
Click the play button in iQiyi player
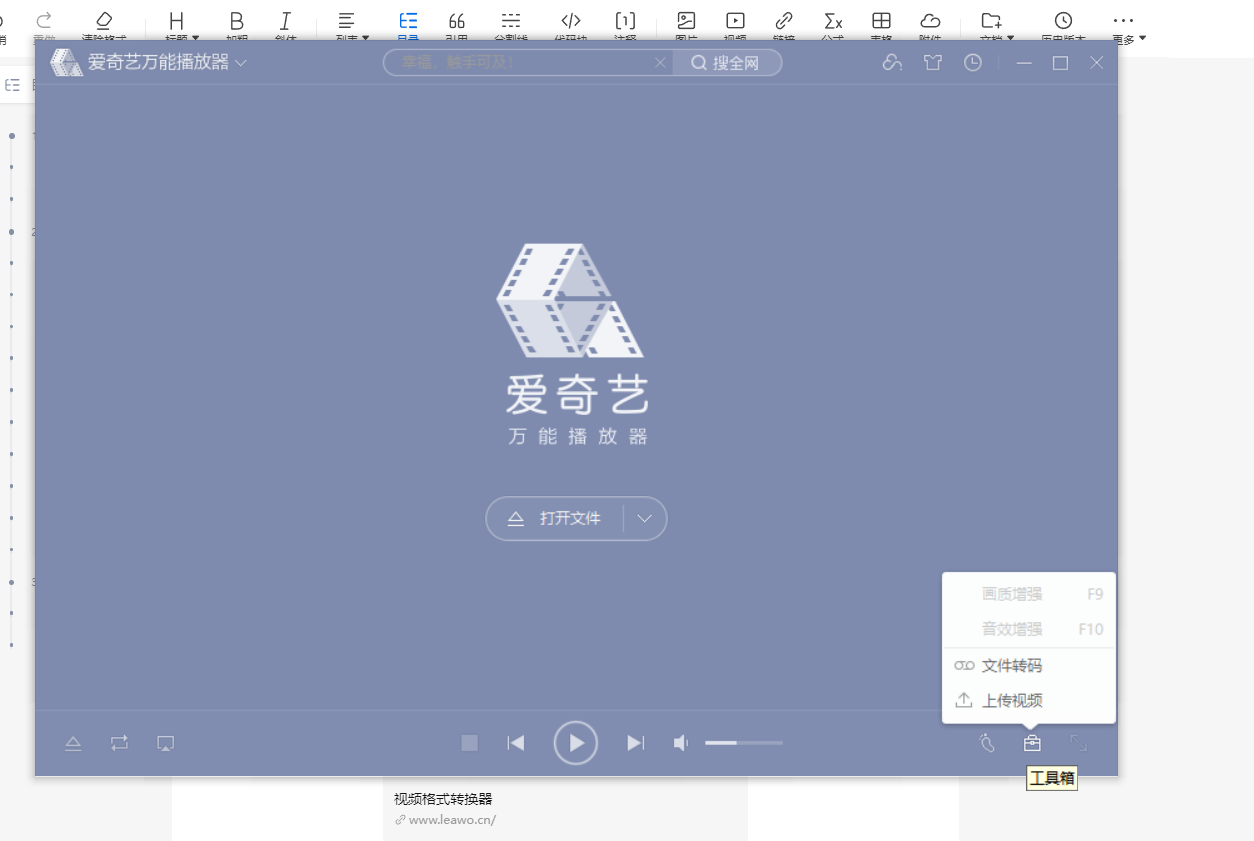point(576,743)
